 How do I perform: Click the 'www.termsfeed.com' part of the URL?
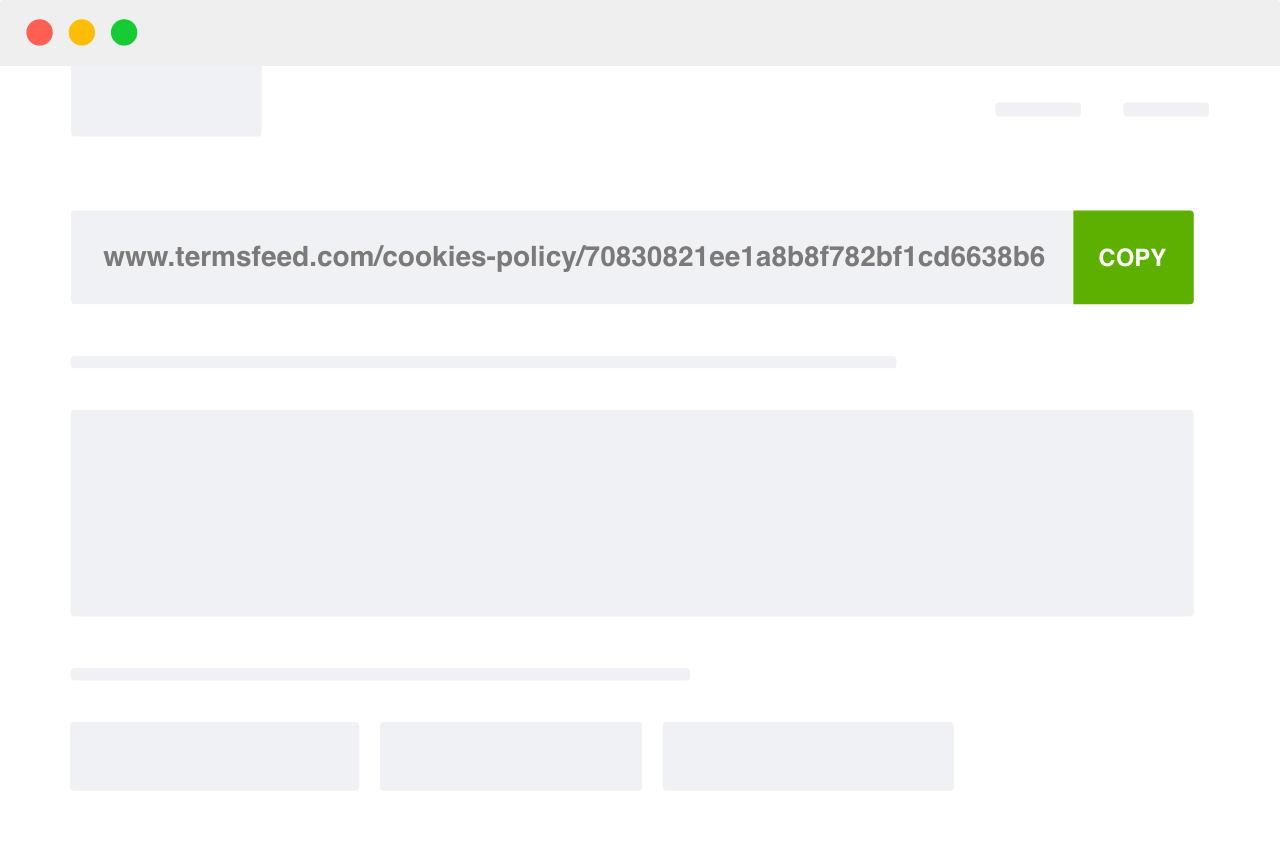(238, 257)
